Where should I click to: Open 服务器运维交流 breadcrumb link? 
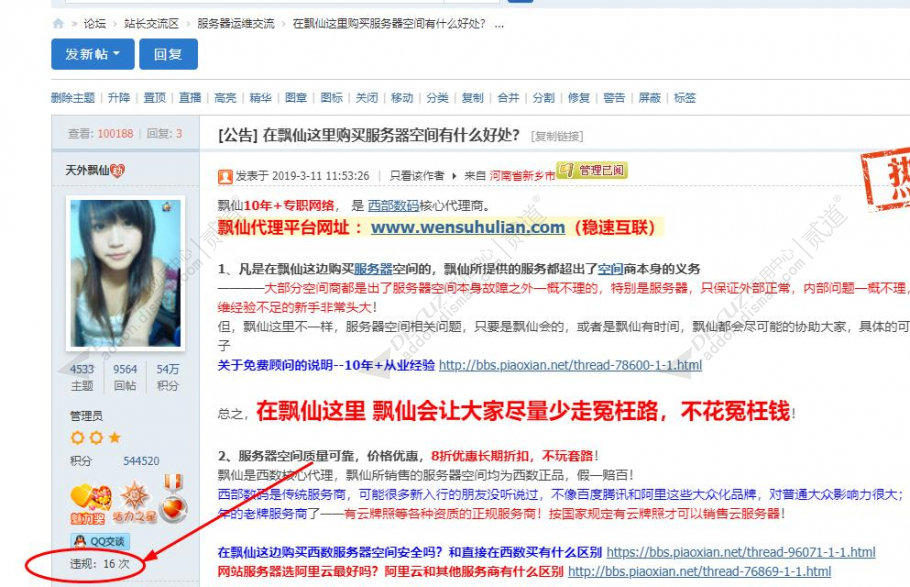click(236, 24)
